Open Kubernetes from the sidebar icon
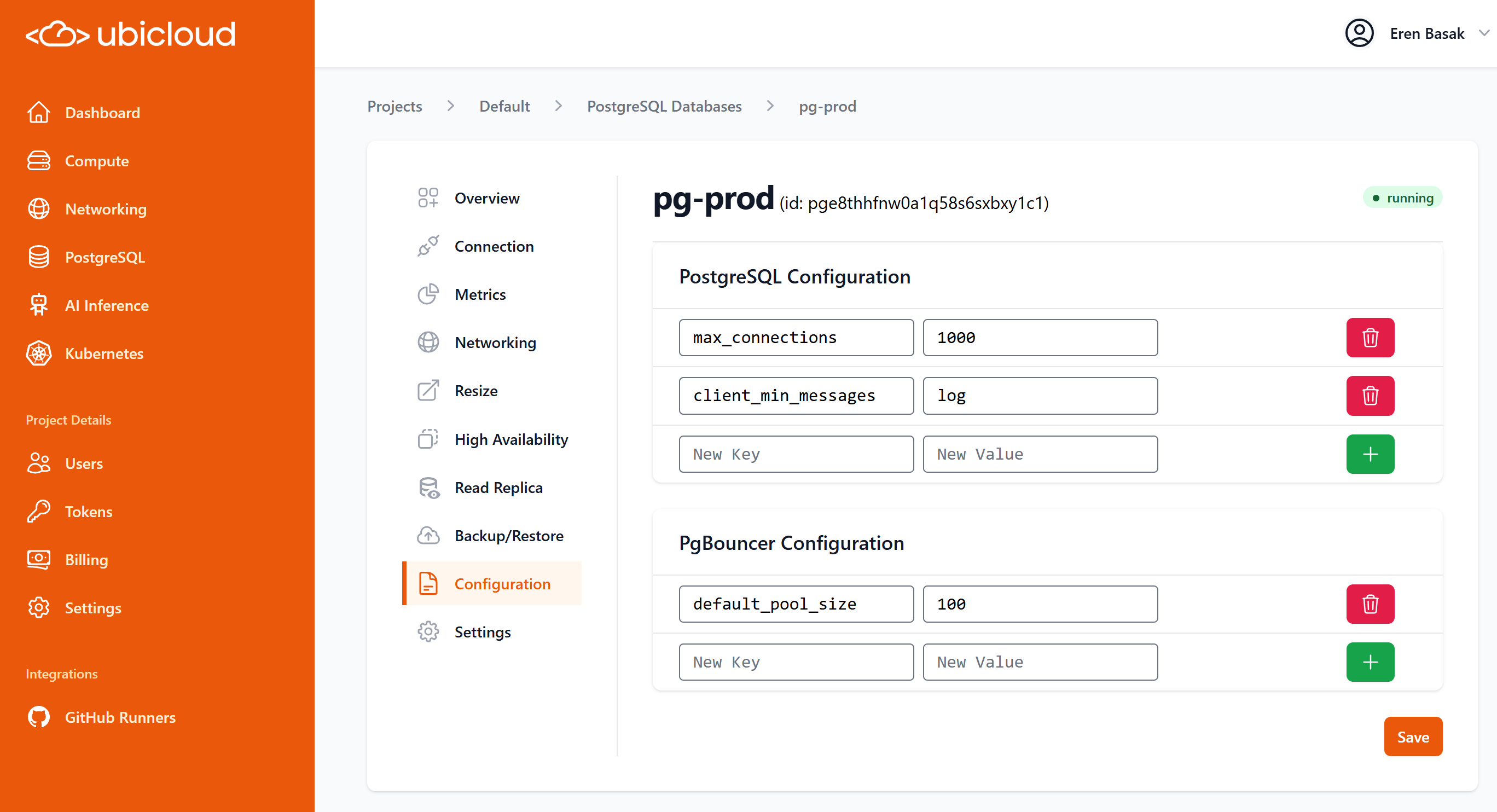The width and height of the screenshot is (1497, 812). point(39,353)
